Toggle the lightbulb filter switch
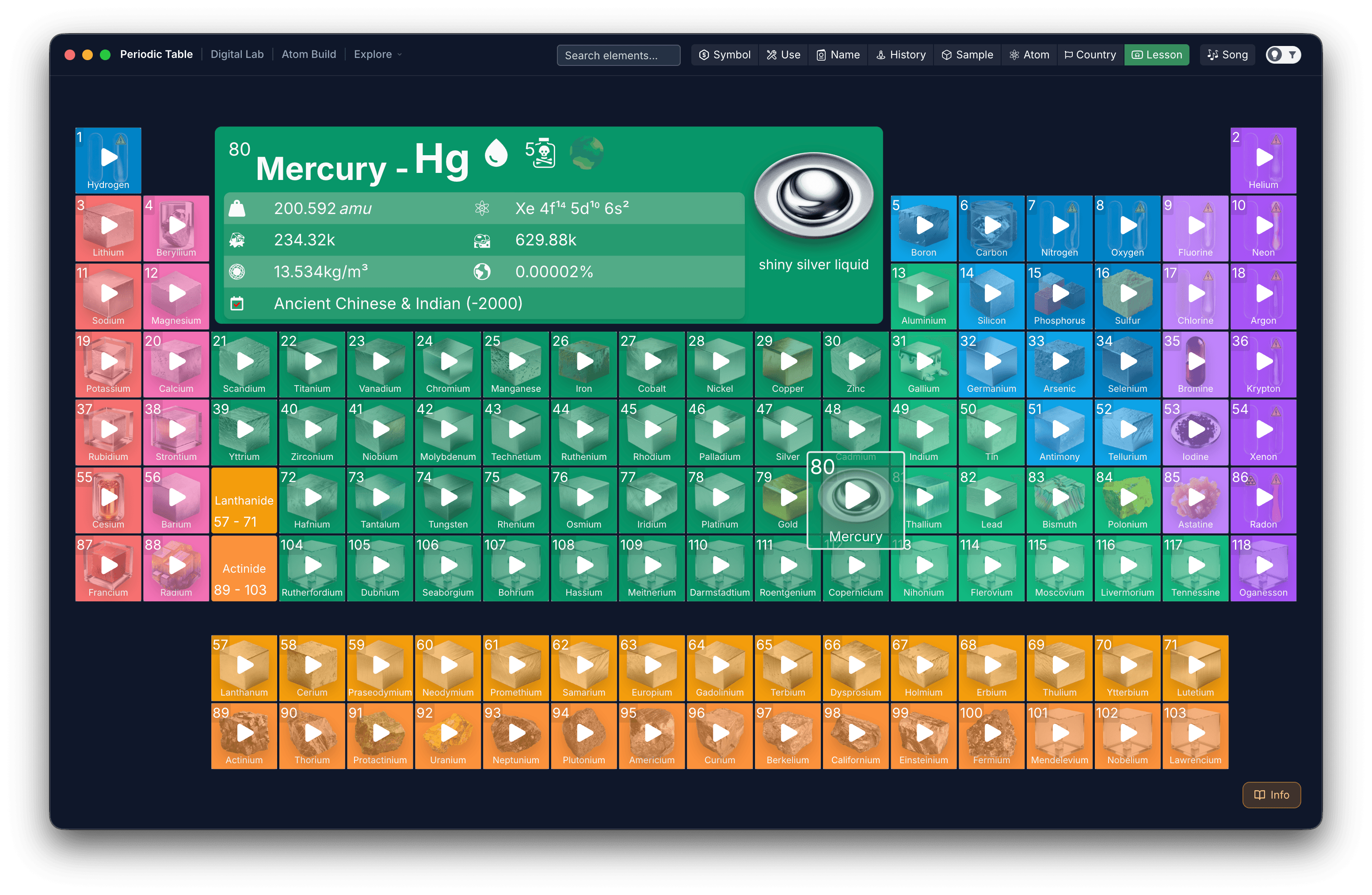1372x895 pixels. 1283,55
